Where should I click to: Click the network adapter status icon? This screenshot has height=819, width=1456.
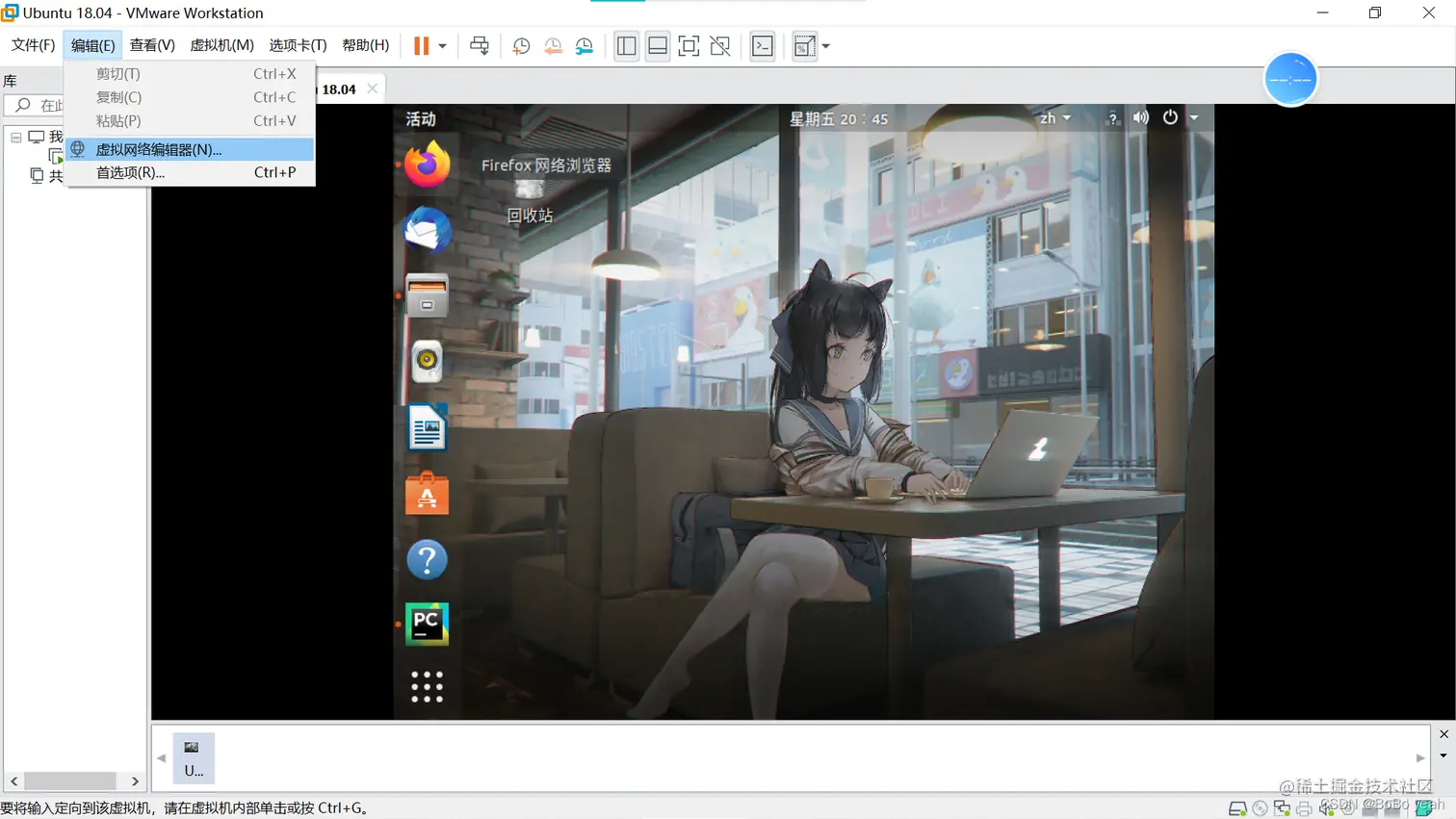click(1282, 808)
